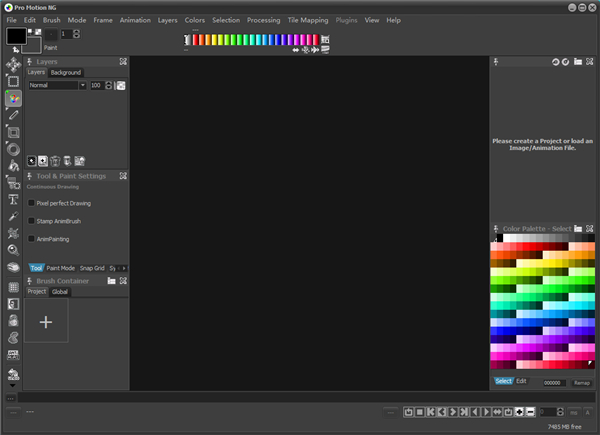
Task: Click the delete layer trash icon
Action: pyautogui.click(x=55, y=160)
